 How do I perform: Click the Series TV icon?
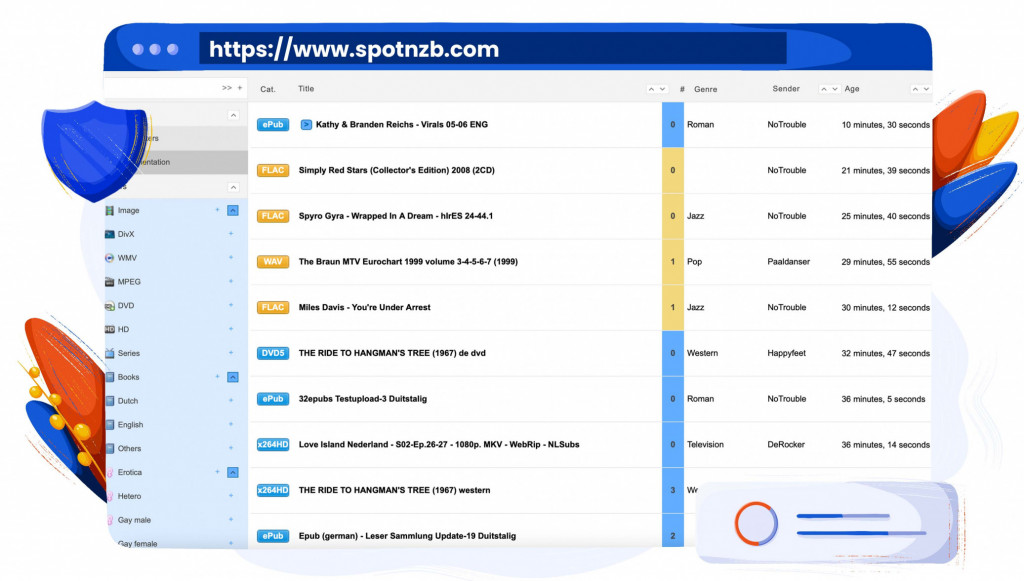pos(110,353)
